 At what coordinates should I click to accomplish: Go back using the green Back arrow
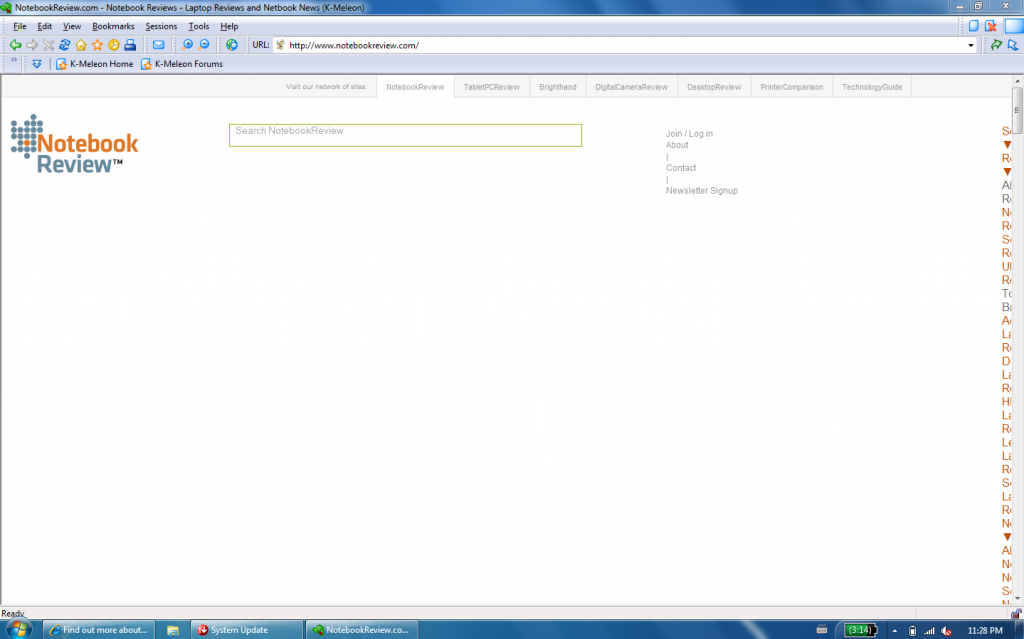(15, 45)
